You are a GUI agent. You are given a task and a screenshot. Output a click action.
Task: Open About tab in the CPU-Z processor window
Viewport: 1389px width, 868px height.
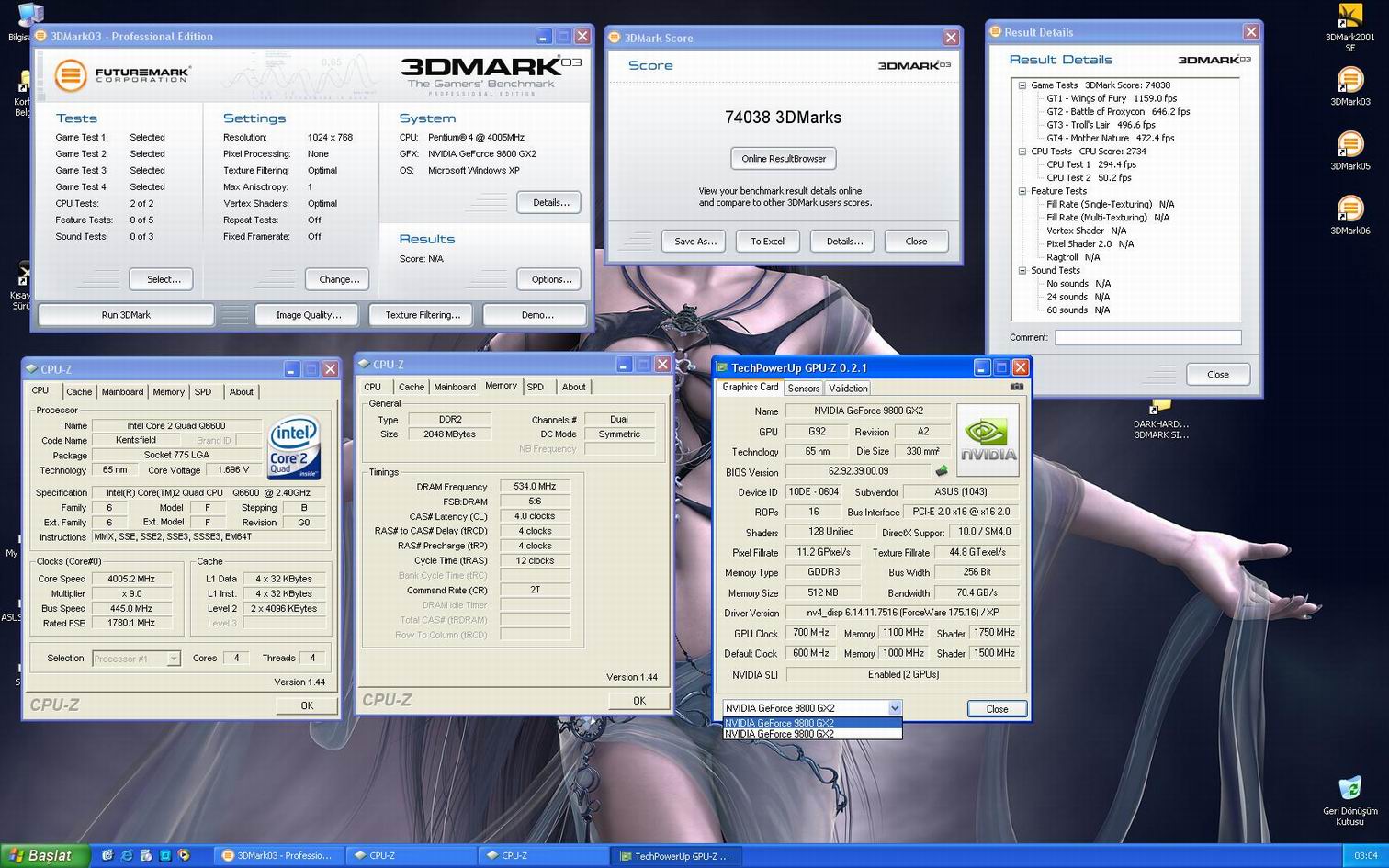click(x=241, y=391)
